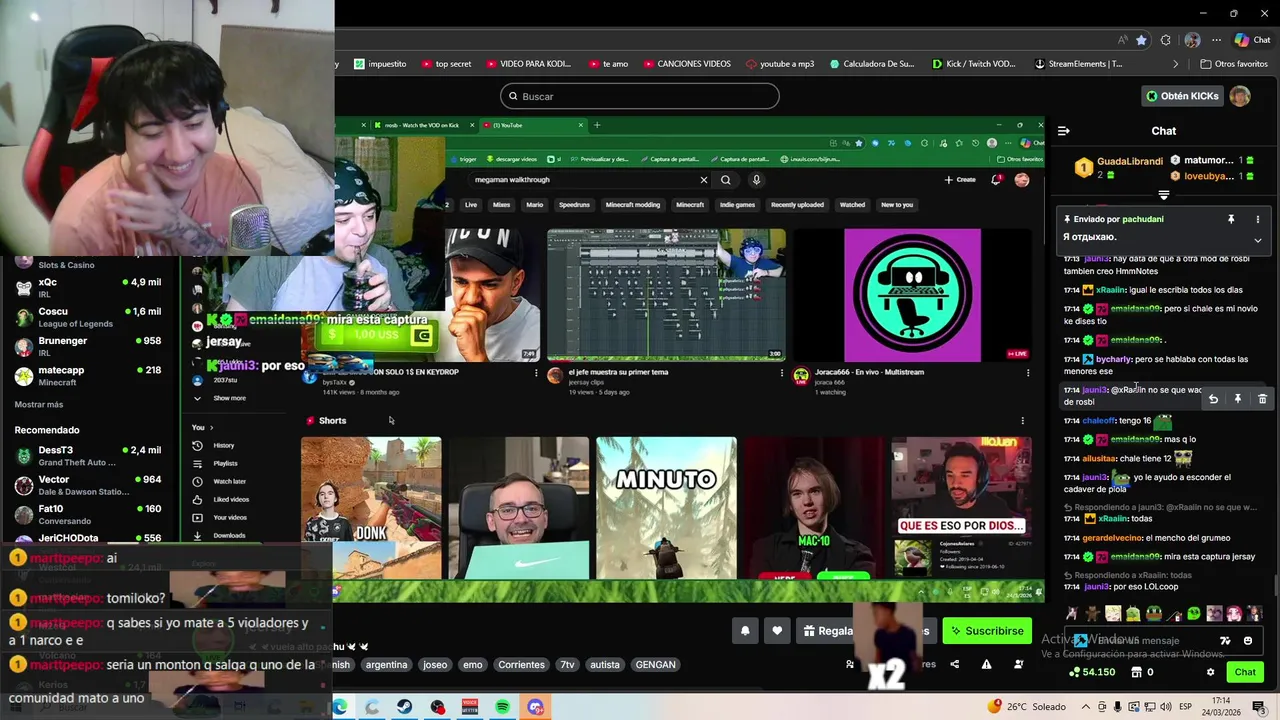Open followed channel 'Brunenger'

(88, 346)
